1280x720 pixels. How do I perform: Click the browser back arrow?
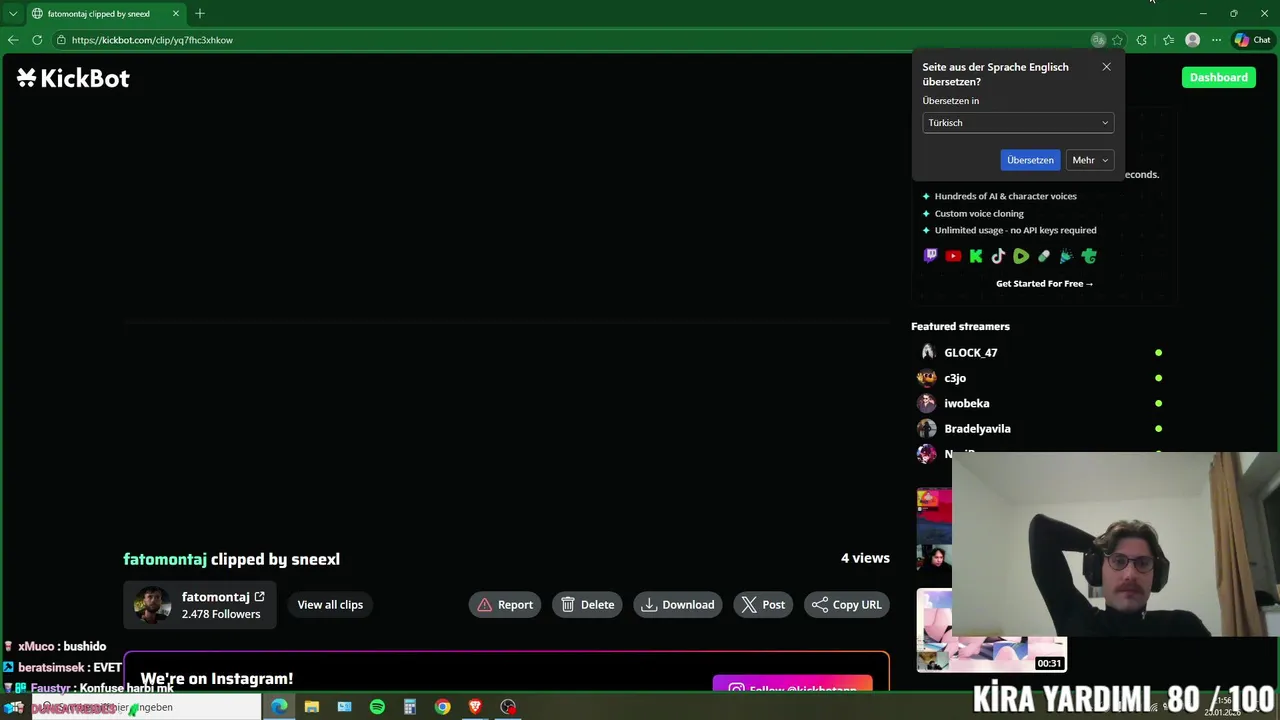pos(12,40)
